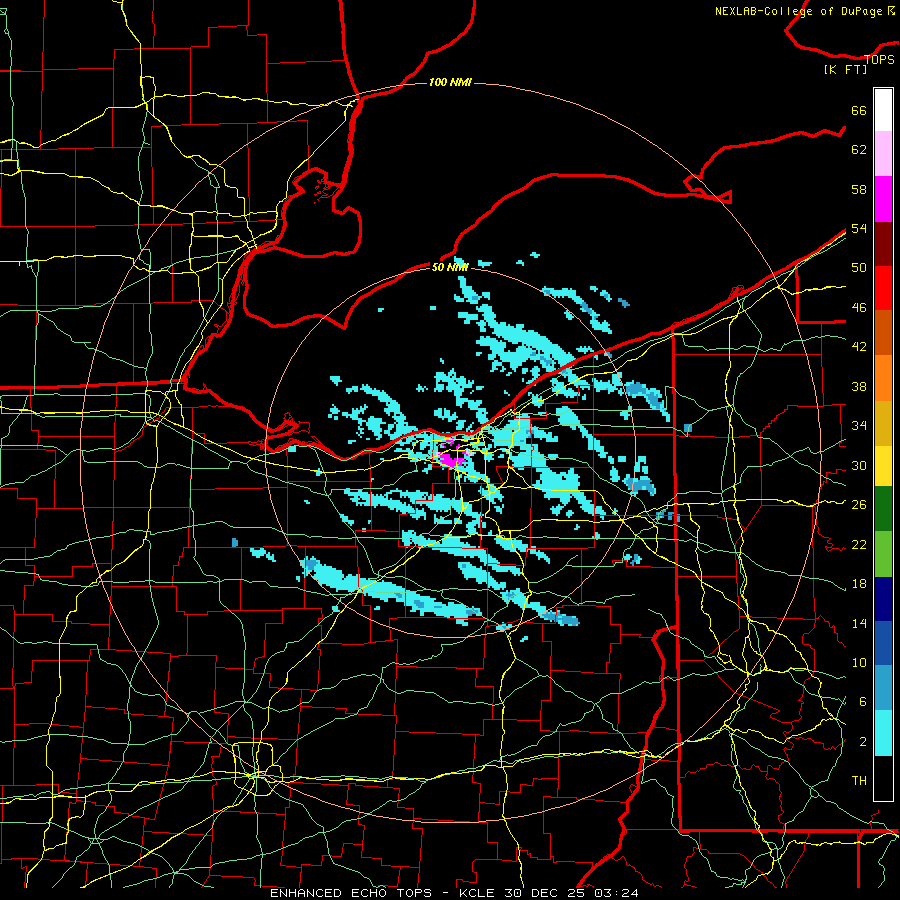Click the '100 NMI' range ring label
This screenshot has height=900, width=900.
tap(450, 83)
